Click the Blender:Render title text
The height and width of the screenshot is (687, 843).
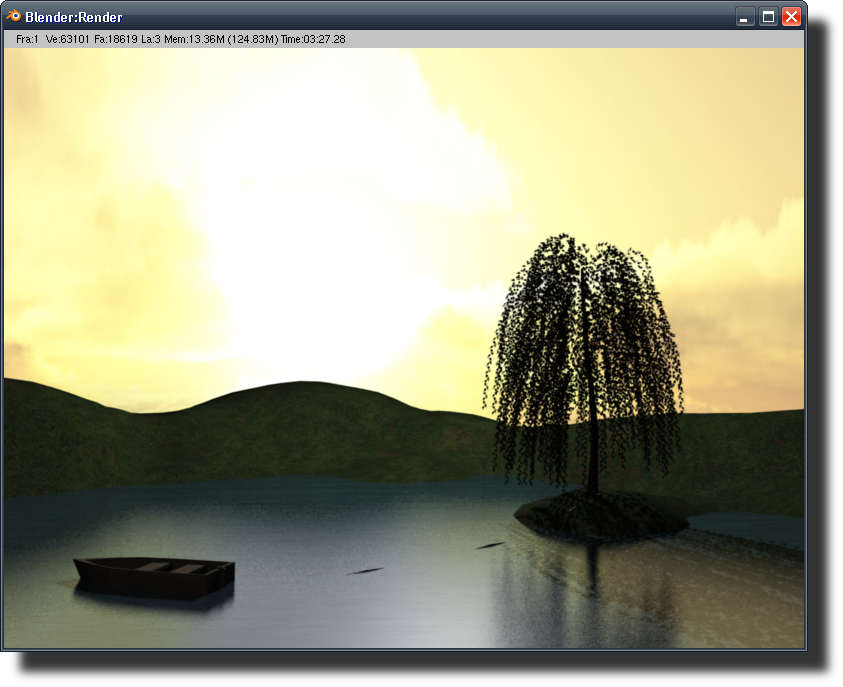click(74, 17)
